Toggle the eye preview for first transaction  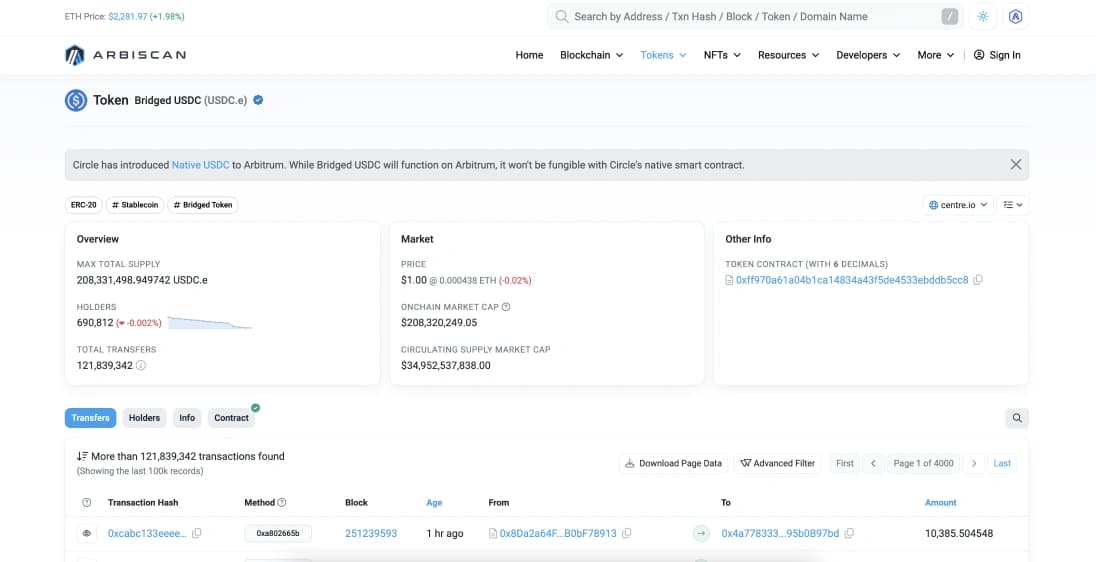pyautogui.click(x=86, y=534)
